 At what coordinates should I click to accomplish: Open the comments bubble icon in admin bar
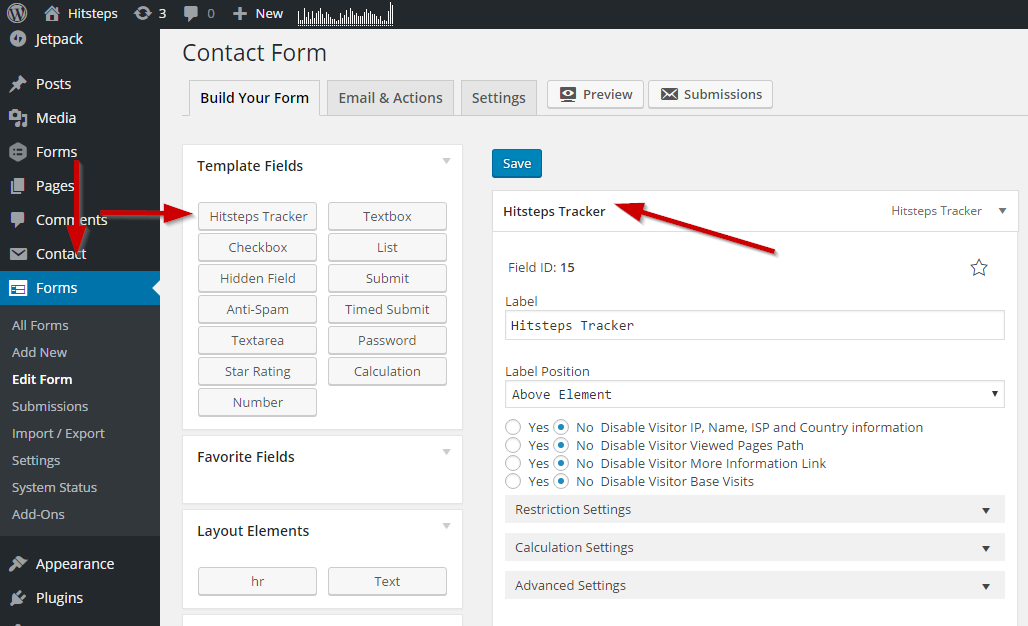point(191,13)
